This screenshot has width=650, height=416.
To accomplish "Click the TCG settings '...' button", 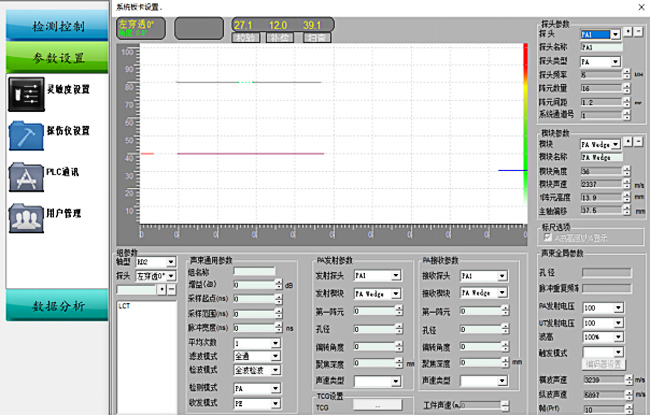I will [x=378, y=407].
